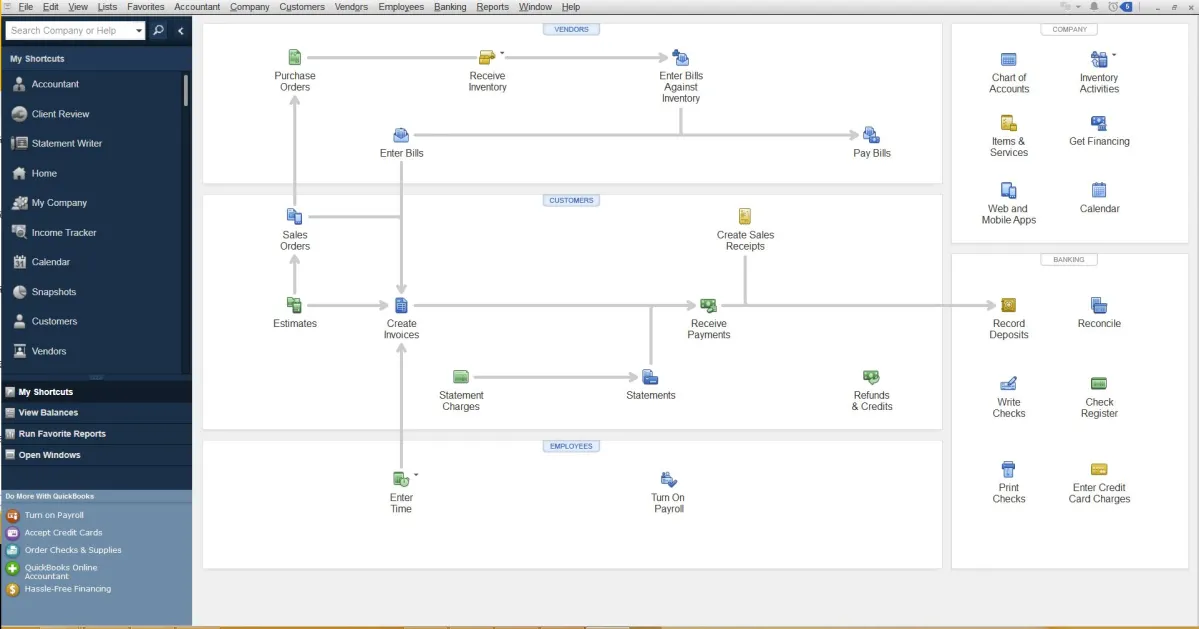Collapse the left sidebar with the chevron

(x=181, y=30)
